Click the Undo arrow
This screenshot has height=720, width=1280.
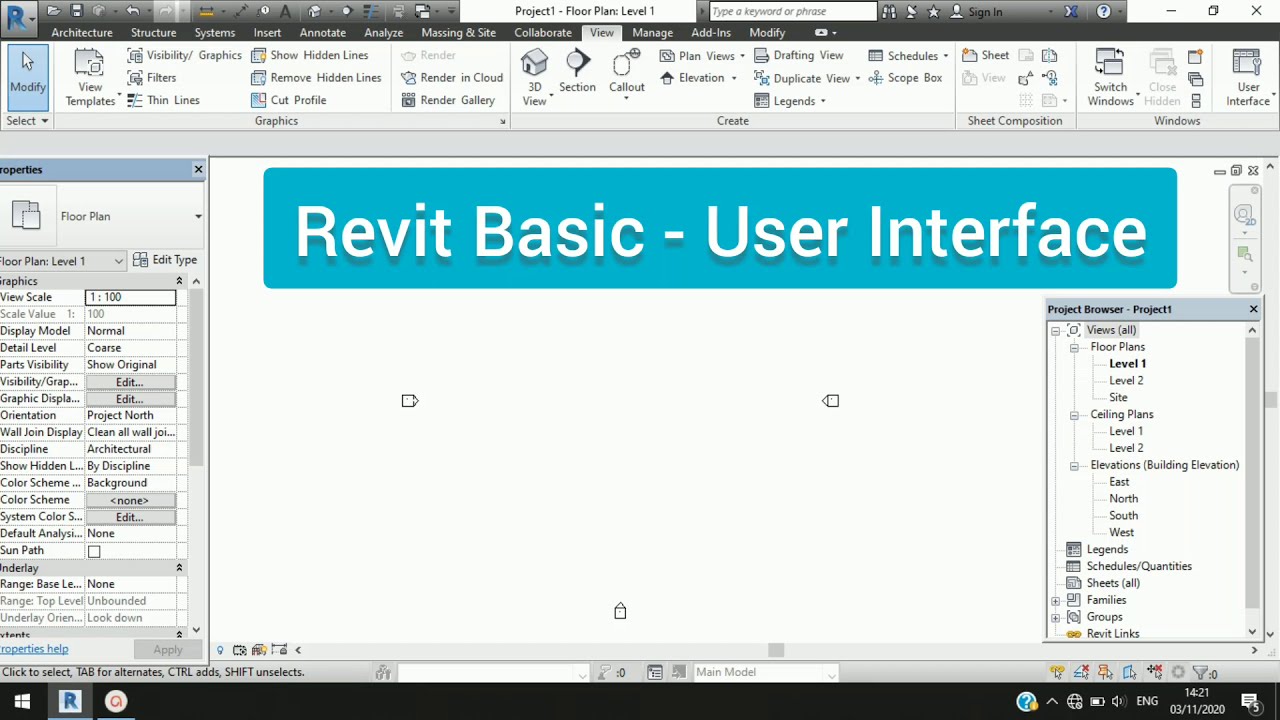click(x=133, y=11)
